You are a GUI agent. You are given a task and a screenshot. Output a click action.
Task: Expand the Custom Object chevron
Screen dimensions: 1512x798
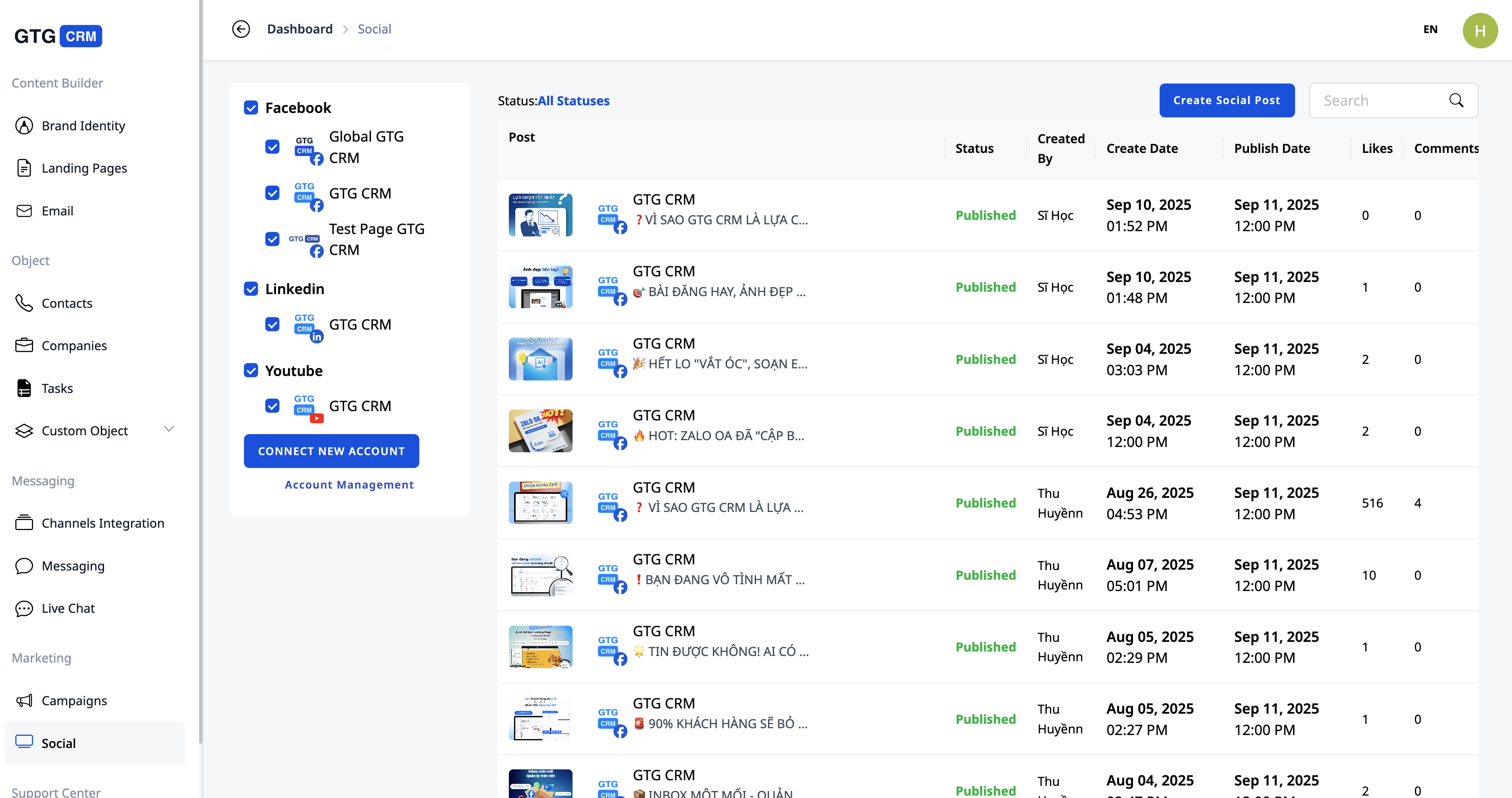[169, 429]
